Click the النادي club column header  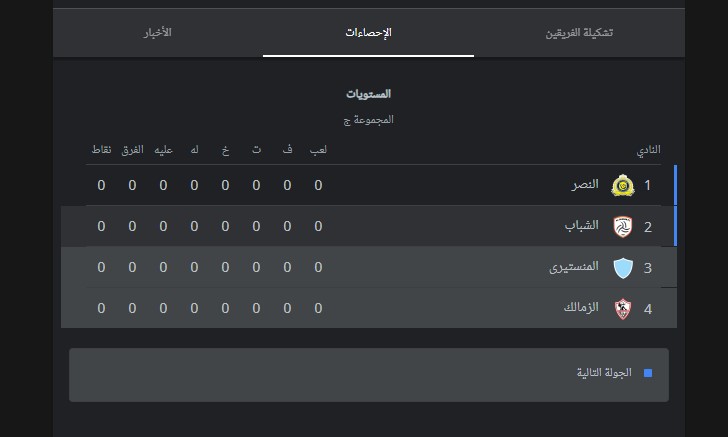tap(648, 150)
